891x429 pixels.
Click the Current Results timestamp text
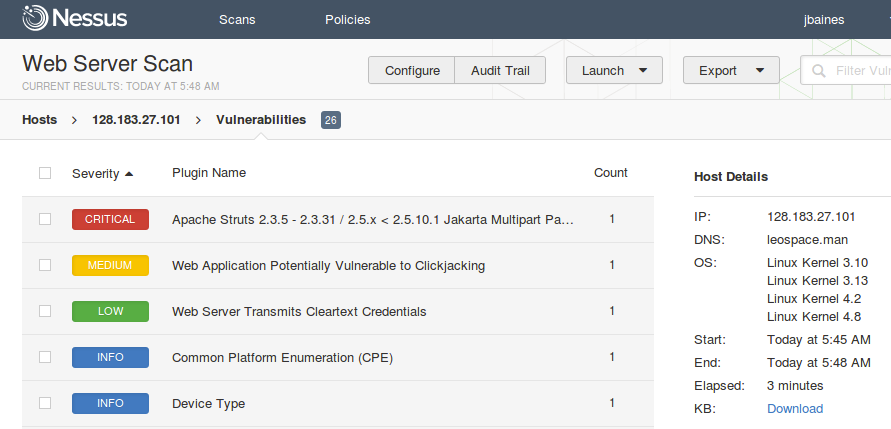pos(120,86)
